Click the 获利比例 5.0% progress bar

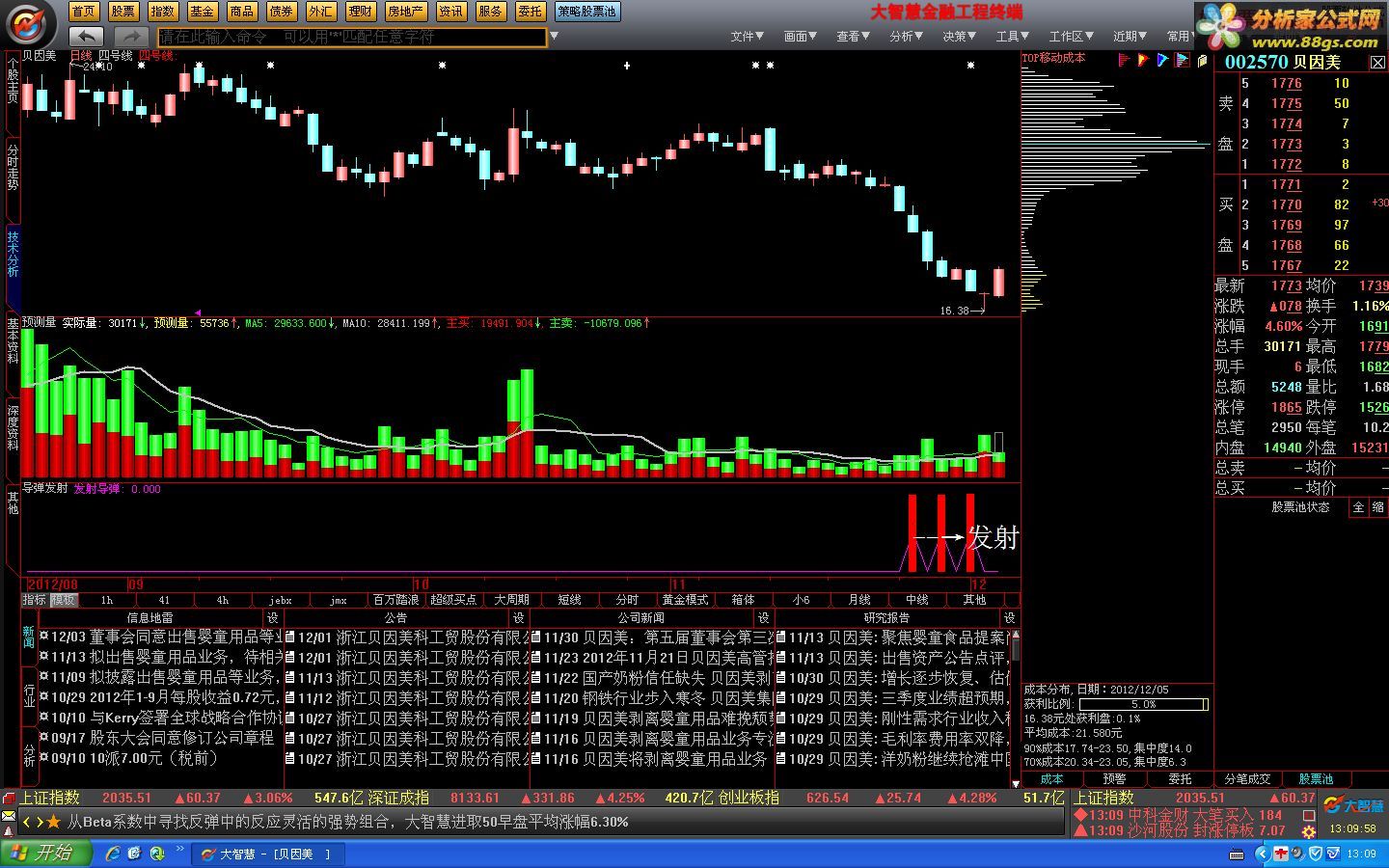[1144, 705]
